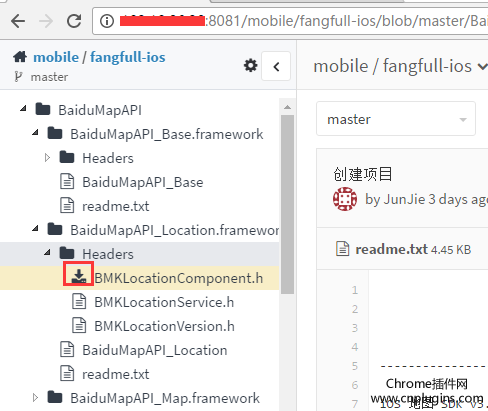Collapse the sidebar with the chevron toggle
The width and height of the screenshot is (488, 411).
pos(276,66)
